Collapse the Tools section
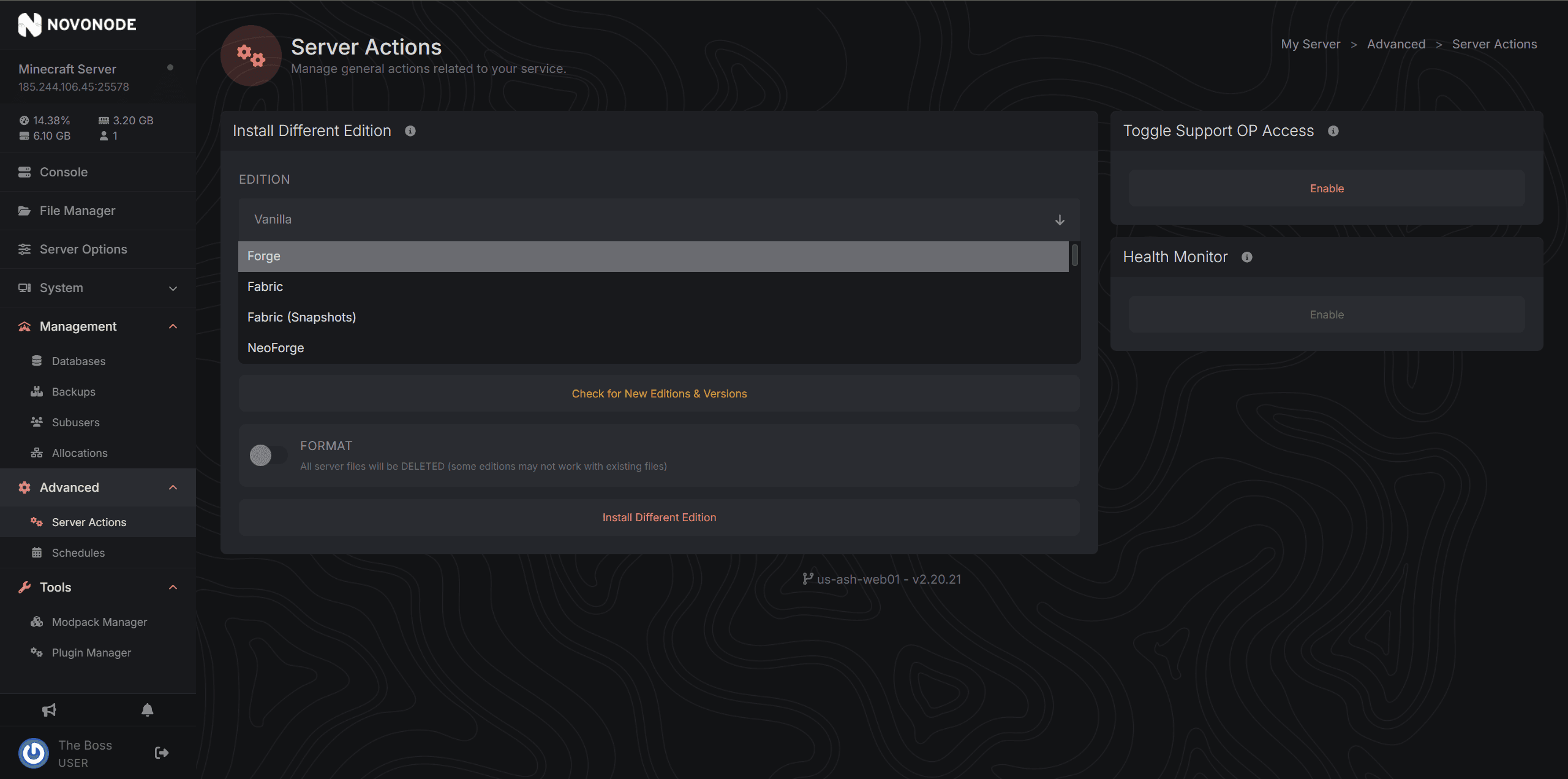 (x=172, y=587)
